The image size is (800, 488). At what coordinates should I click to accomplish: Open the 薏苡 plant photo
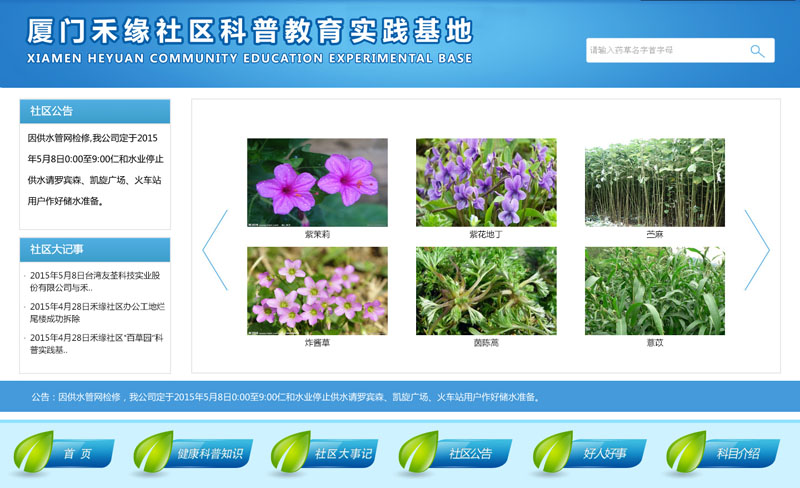tap(655, 291)
